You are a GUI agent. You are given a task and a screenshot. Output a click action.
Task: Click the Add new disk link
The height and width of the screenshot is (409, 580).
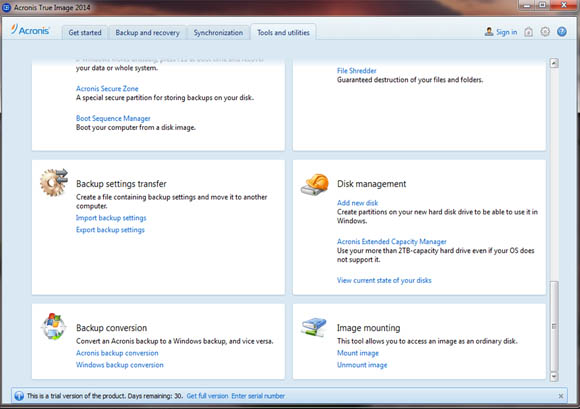pyautogui.click(x=357, y=203)
